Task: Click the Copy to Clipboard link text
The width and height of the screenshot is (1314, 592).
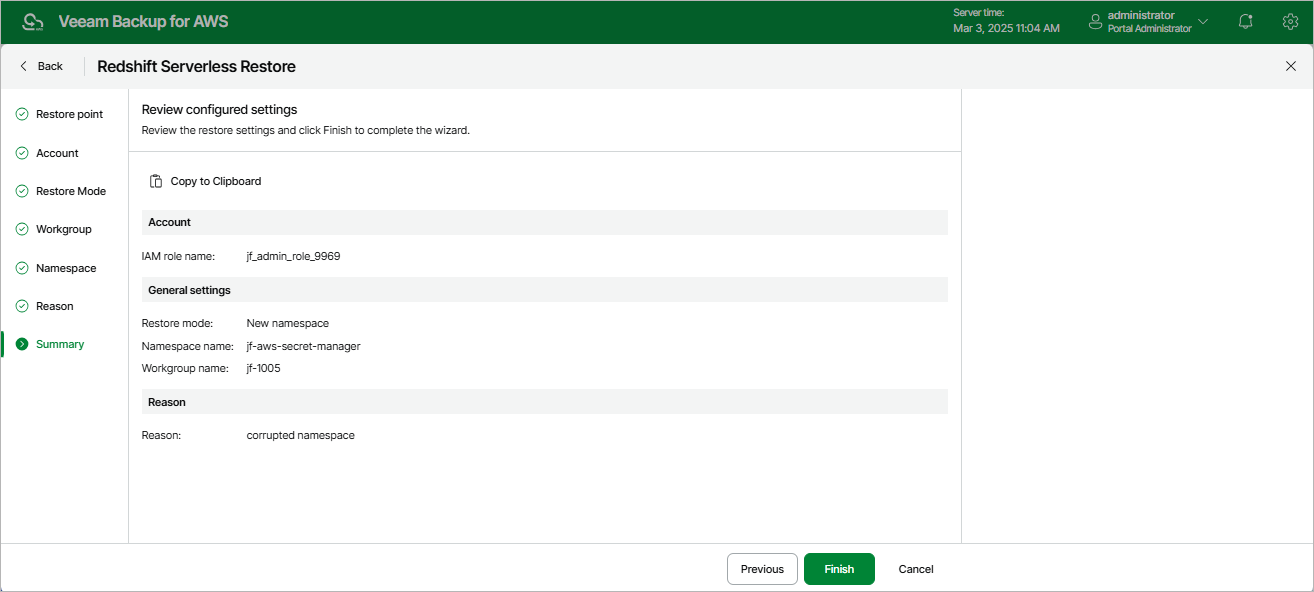Action: coord(216,181)
